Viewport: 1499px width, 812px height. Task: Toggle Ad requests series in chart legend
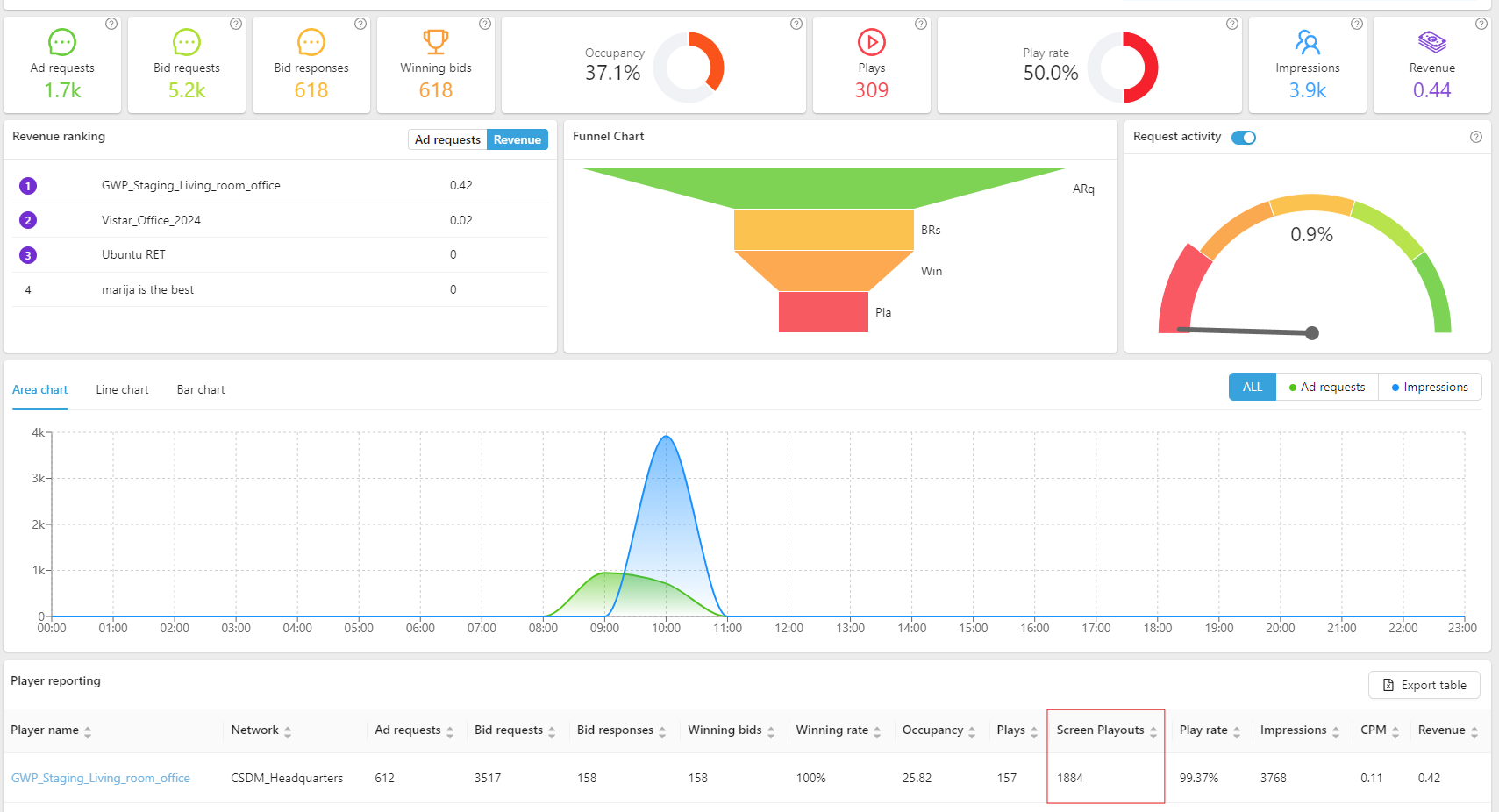[1327, 388]
